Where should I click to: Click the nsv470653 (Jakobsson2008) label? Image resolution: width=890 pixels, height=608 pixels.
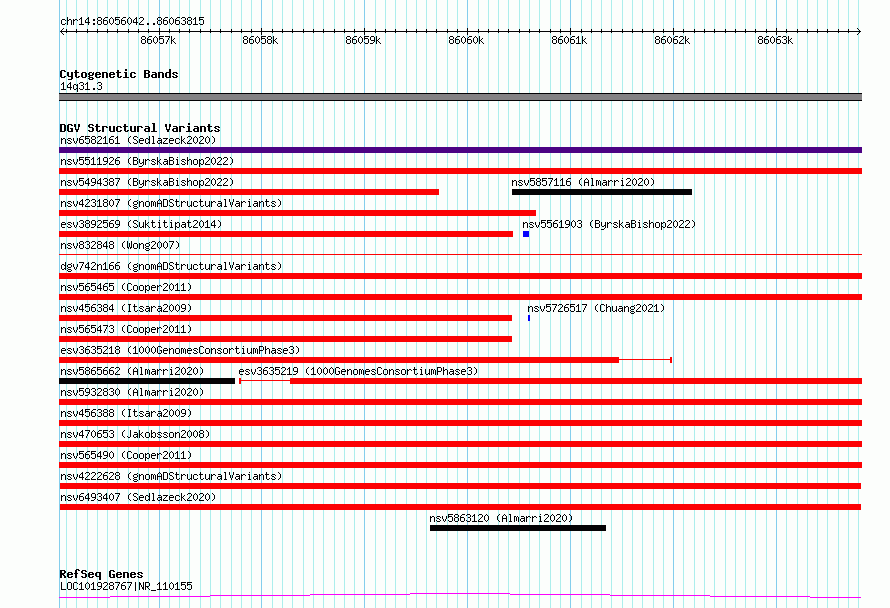[135, 434]
